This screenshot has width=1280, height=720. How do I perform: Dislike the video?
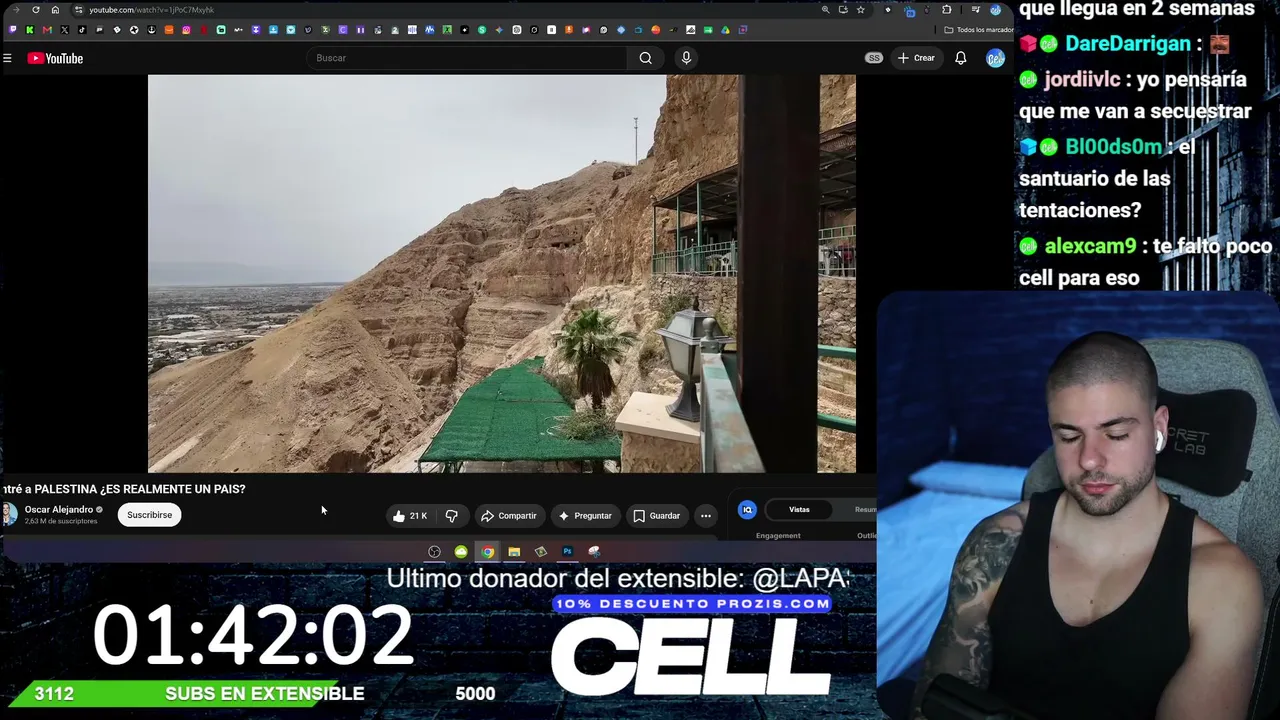click(x=452, y=516)
